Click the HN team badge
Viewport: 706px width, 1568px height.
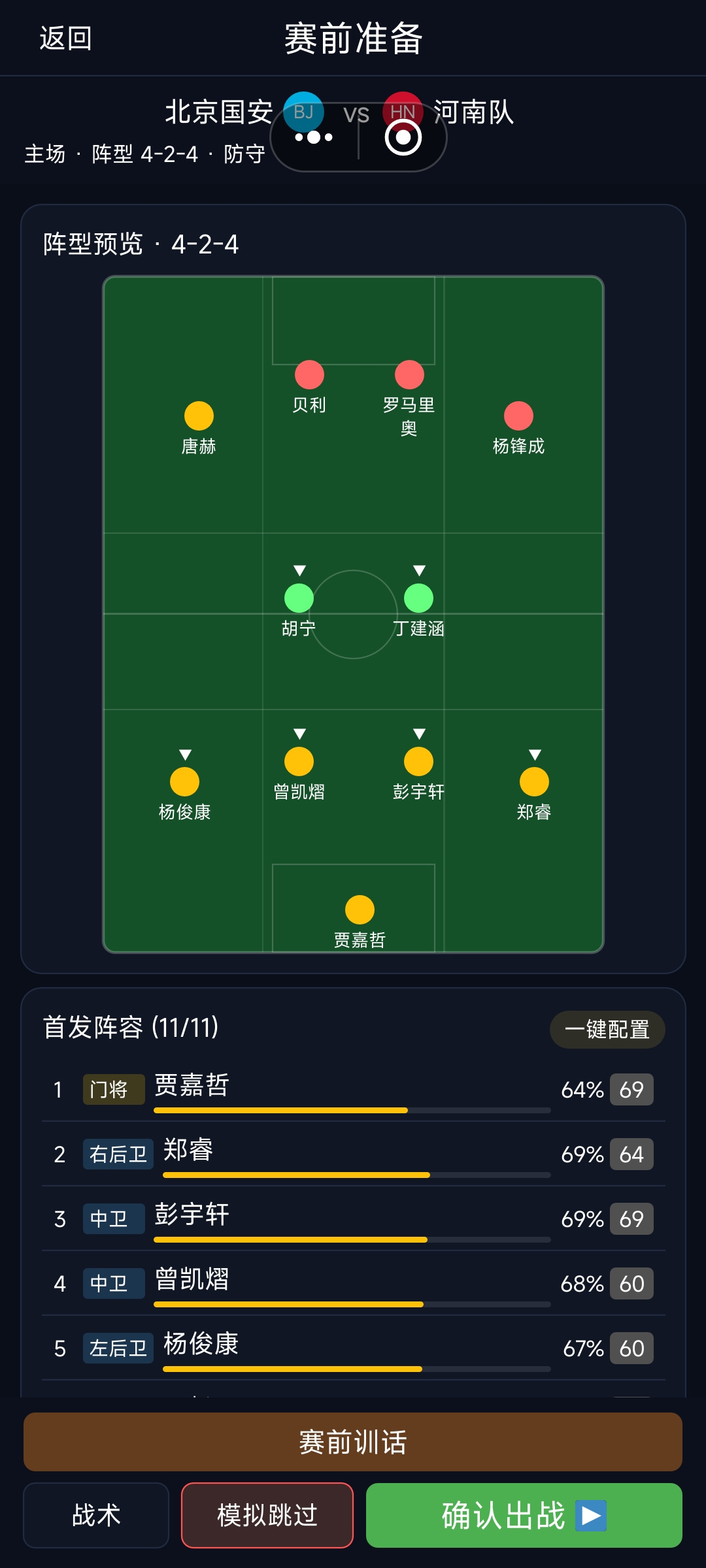(x=403, y=112)
